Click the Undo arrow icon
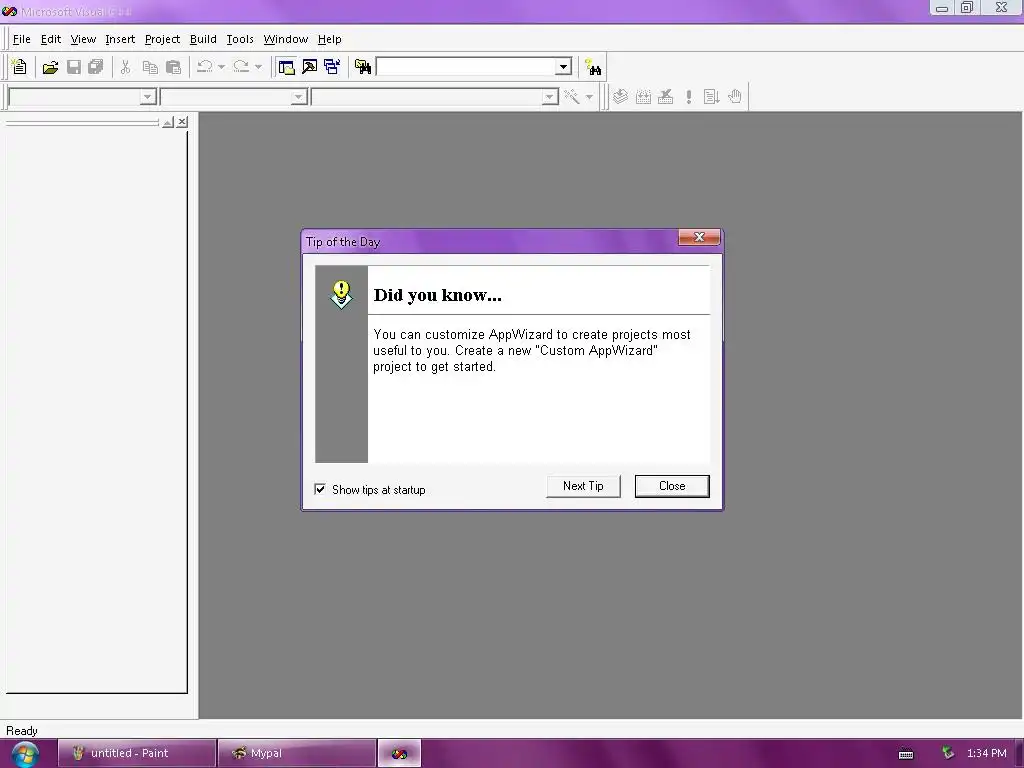The image size is (1024, 768). (204, 67)
